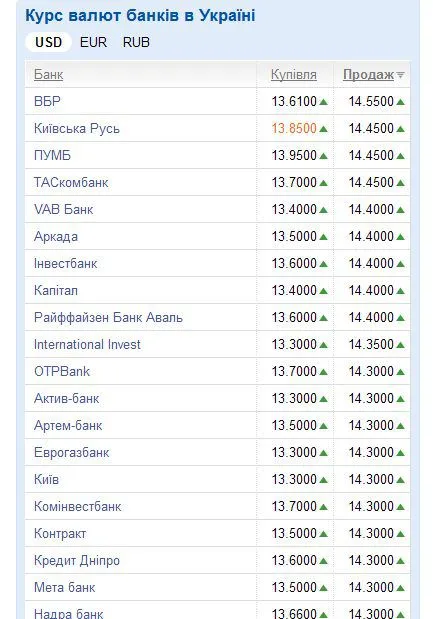The image size is (433, 619).
Task: Open the Комінвестбанк bank link
Action: click(77, 506)
